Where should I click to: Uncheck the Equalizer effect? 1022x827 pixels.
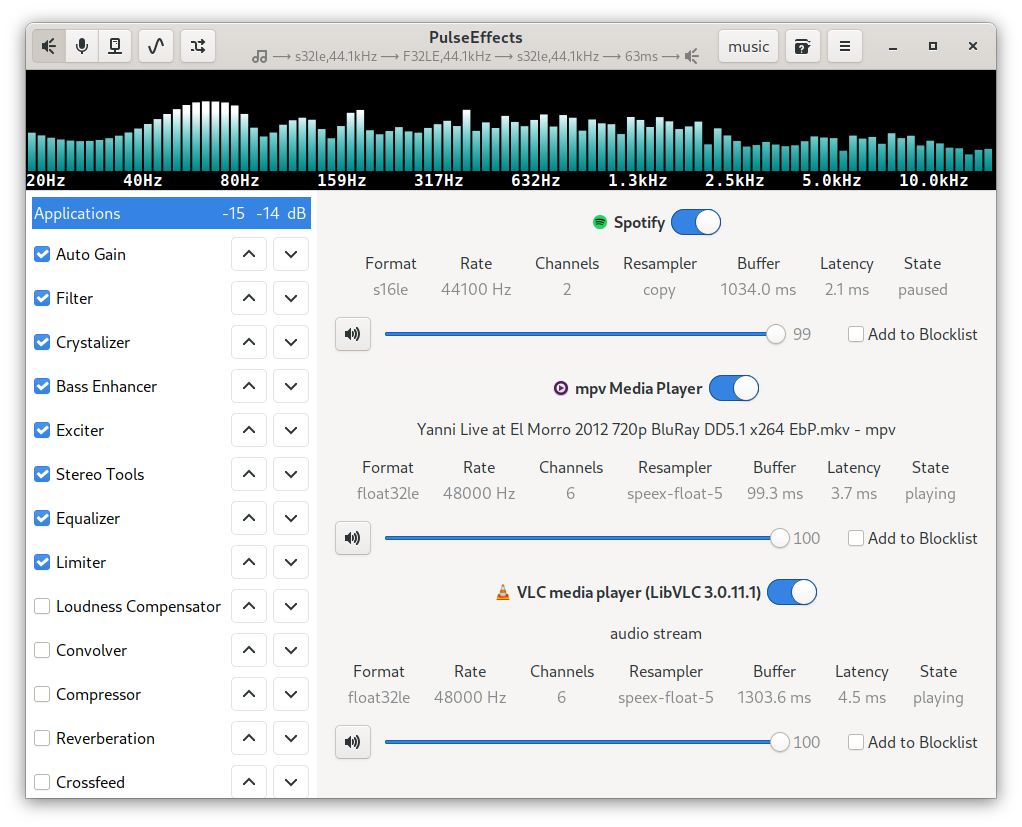[x=42, y=518]
